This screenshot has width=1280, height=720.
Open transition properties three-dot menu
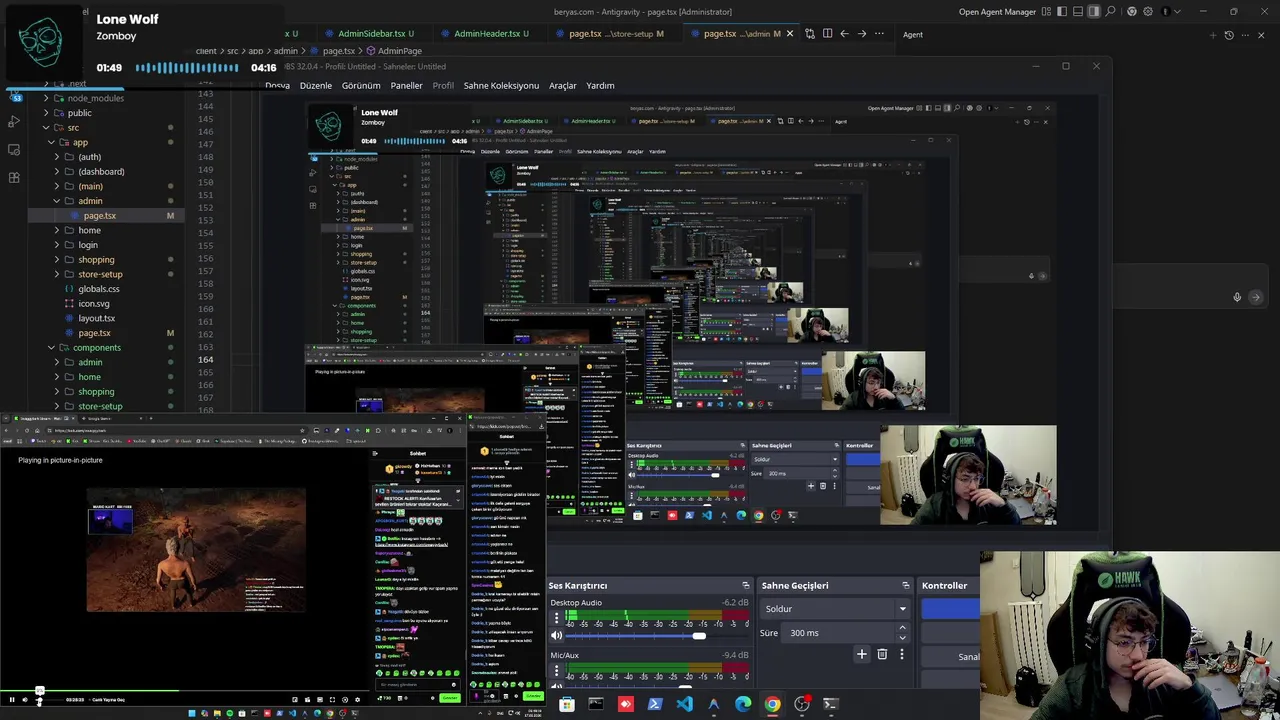click(x=902, y=654)
